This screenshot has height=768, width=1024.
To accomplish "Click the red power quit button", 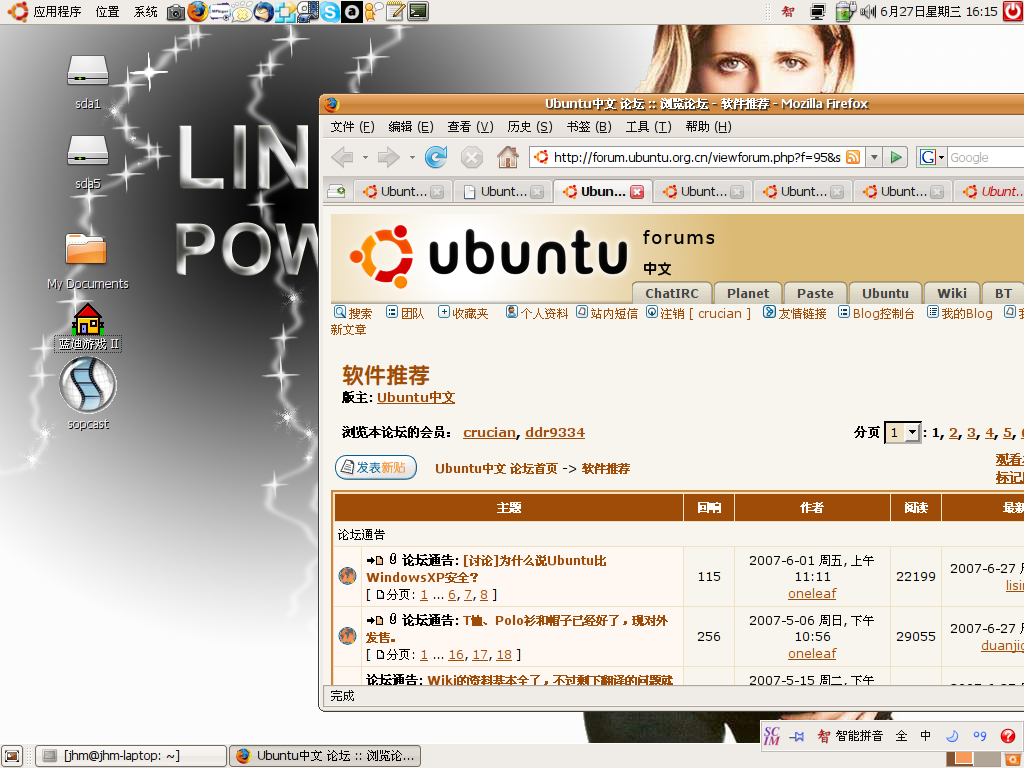I will coord(1014,12).
